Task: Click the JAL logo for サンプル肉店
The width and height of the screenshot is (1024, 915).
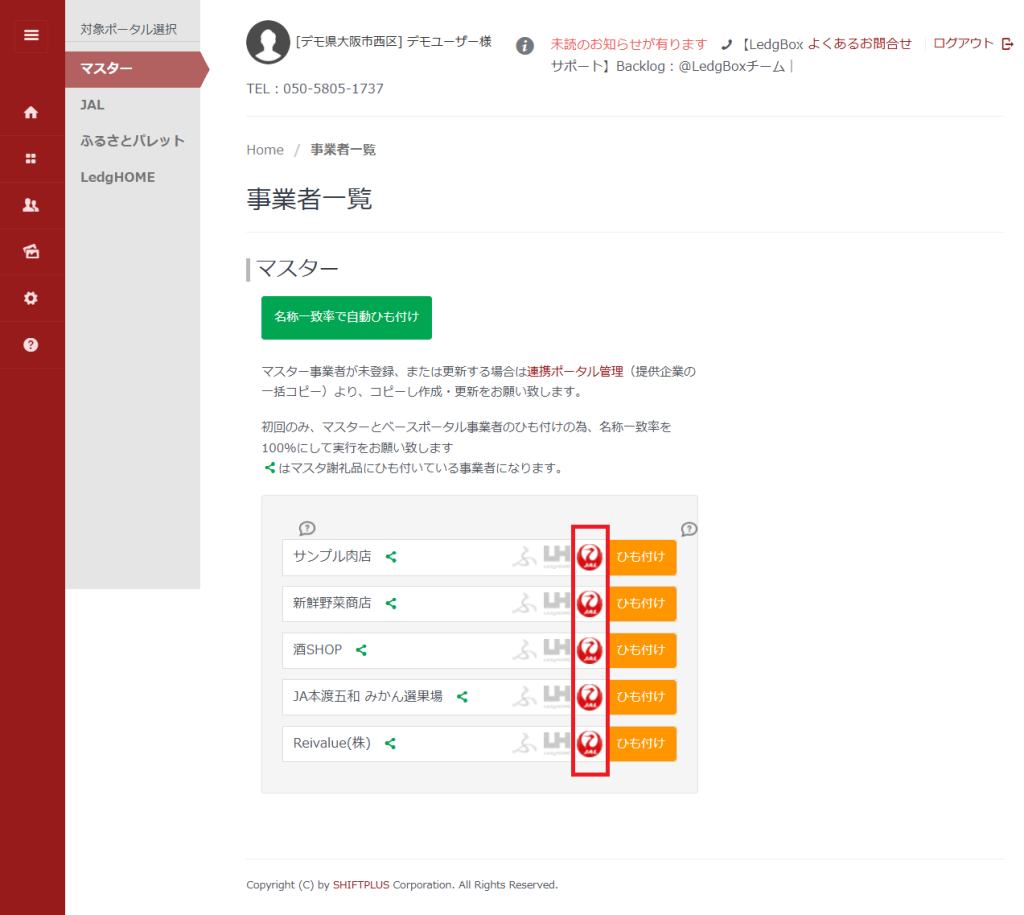Action: [590, 557]
